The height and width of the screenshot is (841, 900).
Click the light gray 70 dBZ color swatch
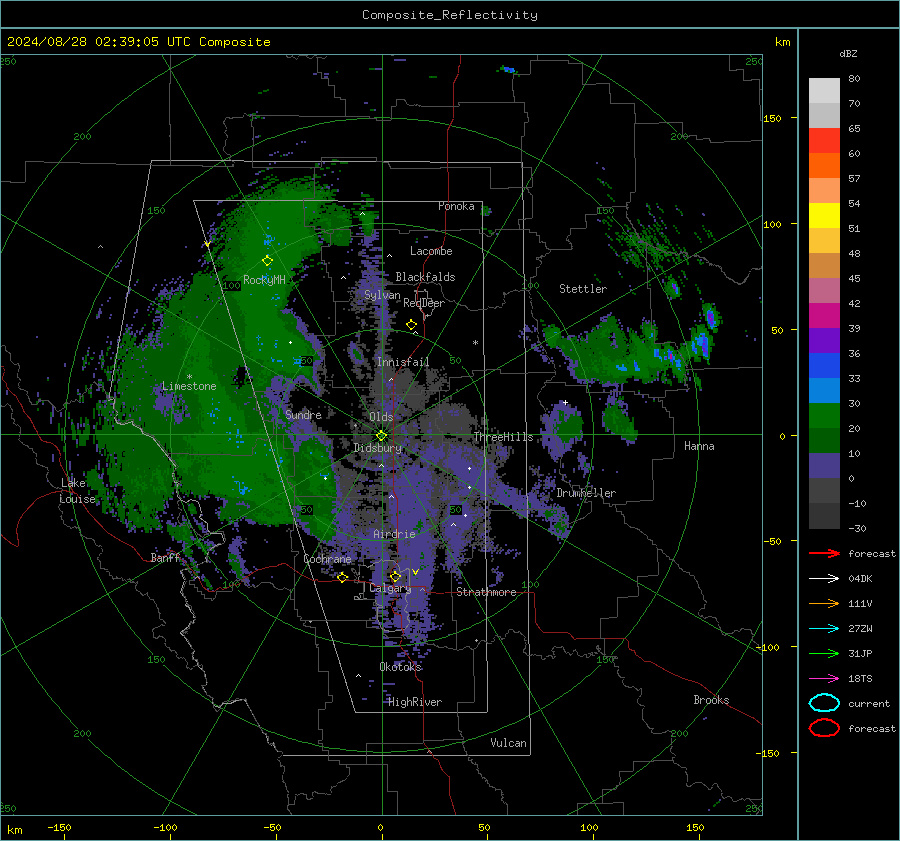824,91
